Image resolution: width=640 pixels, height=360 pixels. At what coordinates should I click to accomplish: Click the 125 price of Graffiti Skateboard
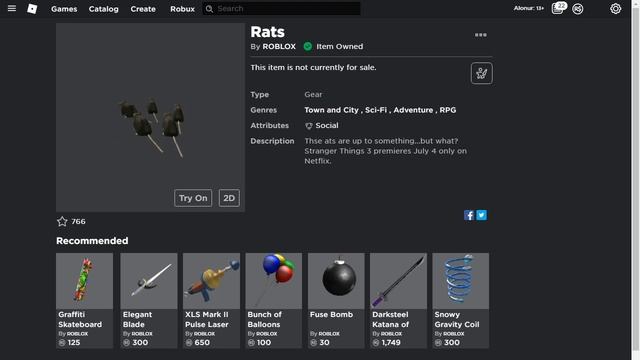(x=74, y=342)
